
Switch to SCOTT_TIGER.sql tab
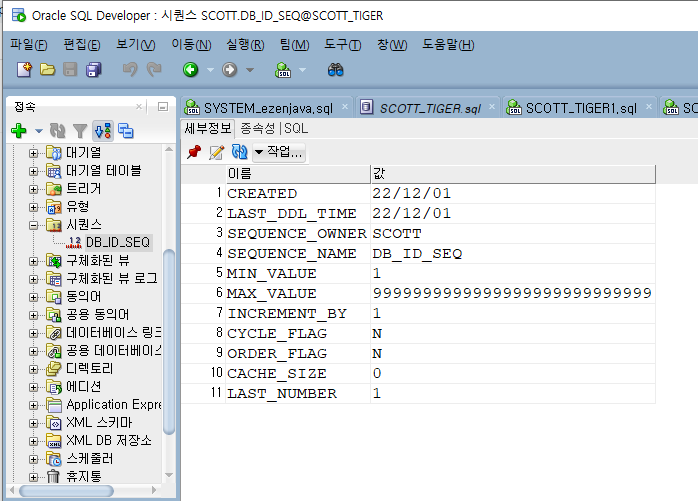(x=430, y=108)
